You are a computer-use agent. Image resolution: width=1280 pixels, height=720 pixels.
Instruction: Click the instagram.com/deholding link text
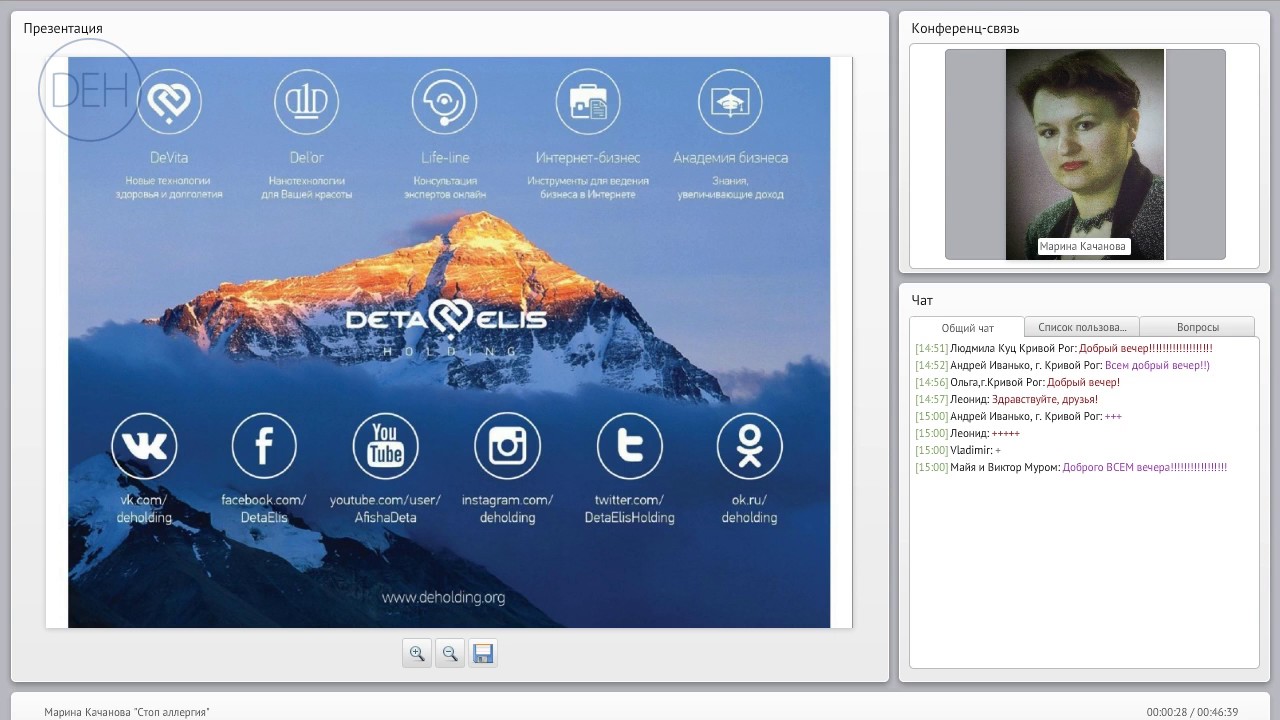pyautogui.click(x=507, y=508)
